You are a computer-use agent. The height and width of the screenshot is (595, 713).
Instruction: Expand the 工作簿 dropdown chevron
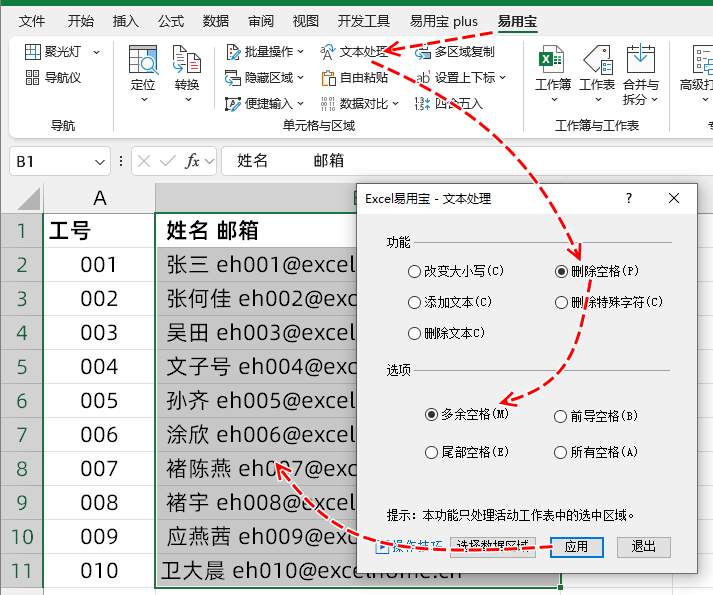click(x=554, y=99)
